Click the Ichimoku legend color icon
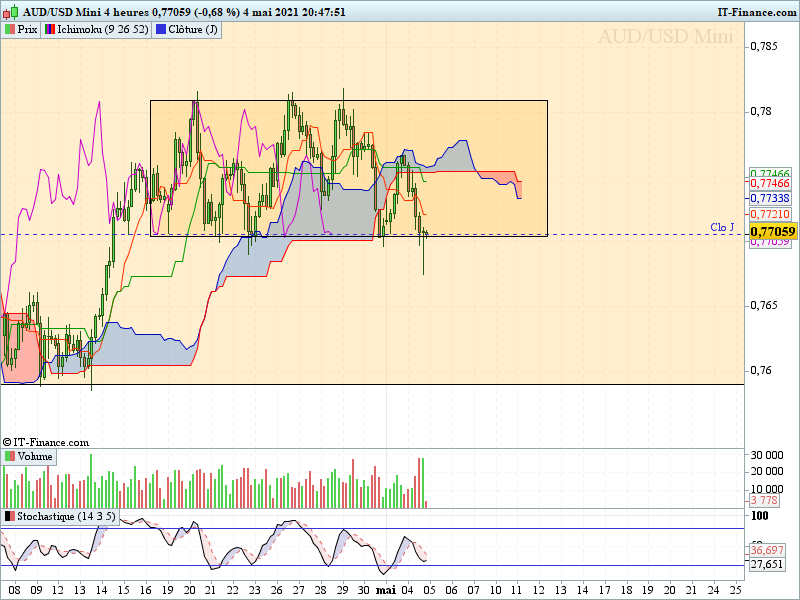Image resolution: width=800 pixels, height=600 pixels. pos(49,30)
